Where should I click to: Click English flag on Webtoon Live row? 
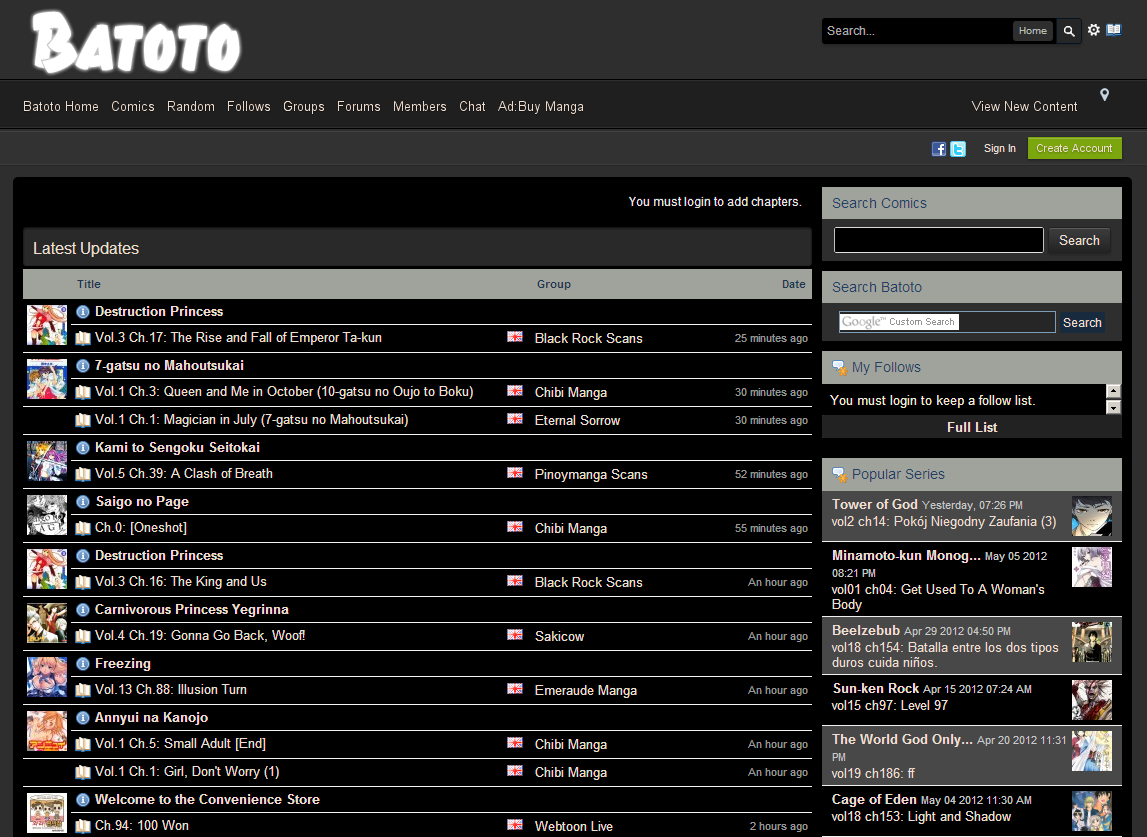tap(515, 824)
